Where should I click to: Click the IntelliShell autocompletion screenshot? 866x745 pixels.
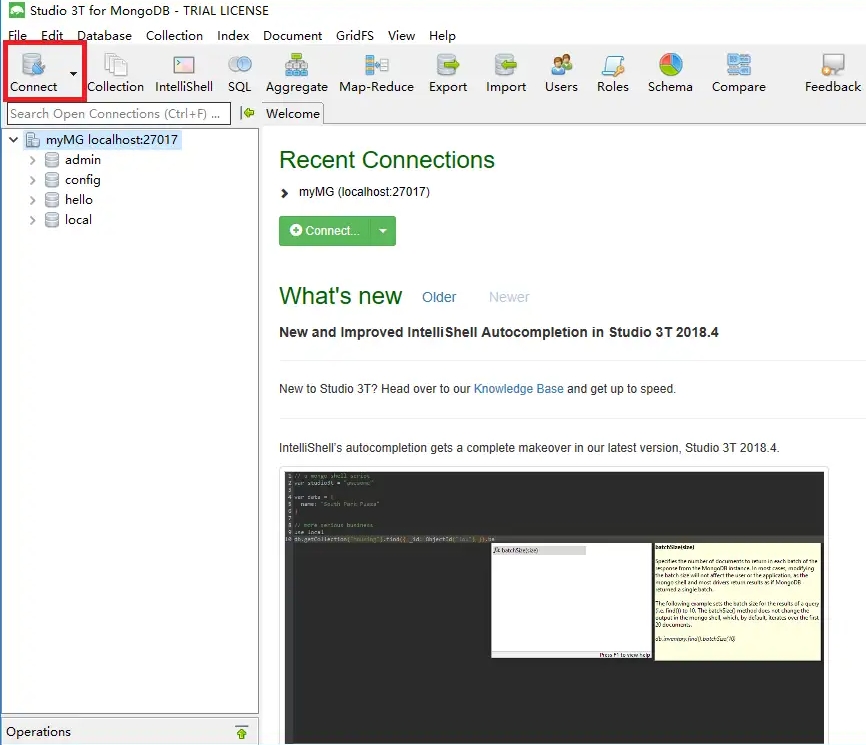pos(554,606)
